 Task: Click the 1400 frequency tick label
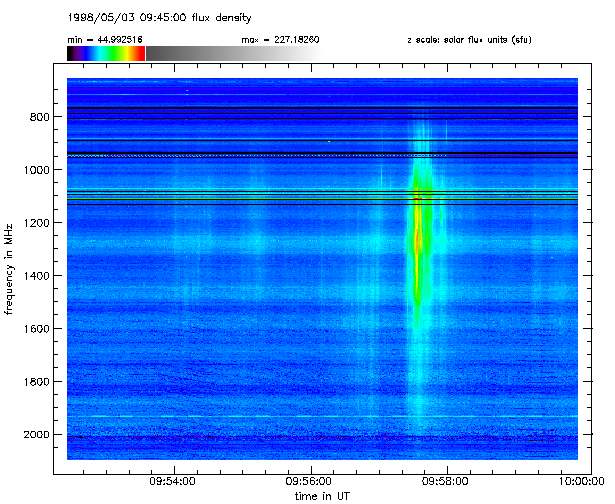(36, 276)
